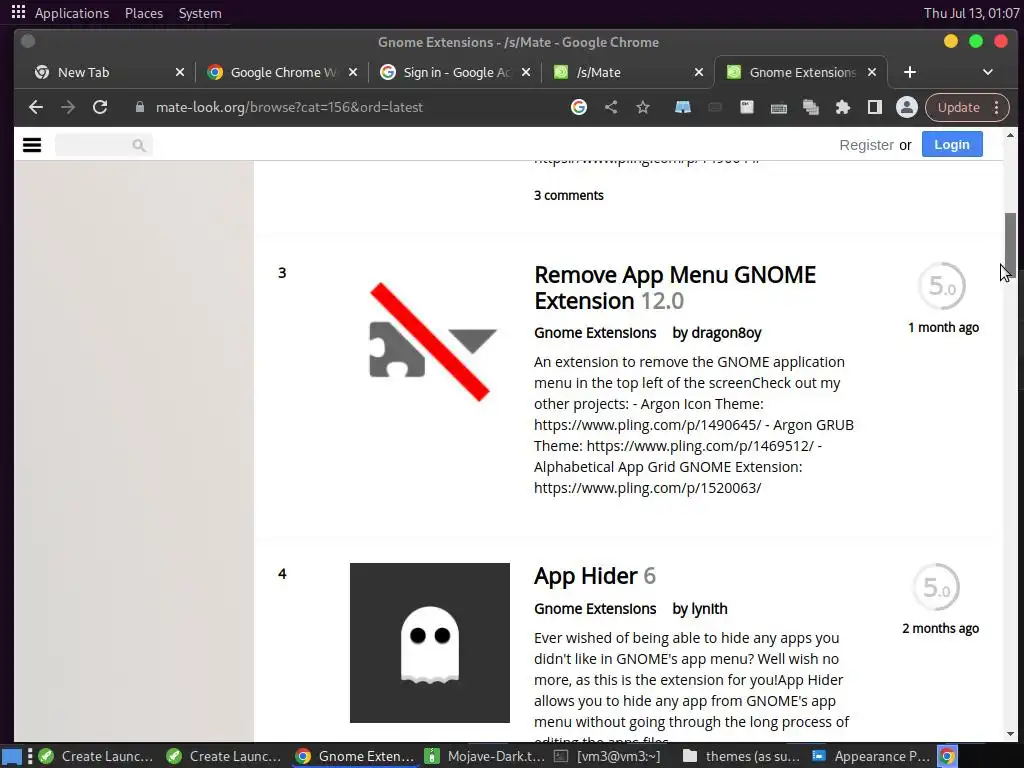This screenshot has height=768, width=1024.
Task: Switch to Appearance P... taskbar window
Action: [x=871, y=756]
